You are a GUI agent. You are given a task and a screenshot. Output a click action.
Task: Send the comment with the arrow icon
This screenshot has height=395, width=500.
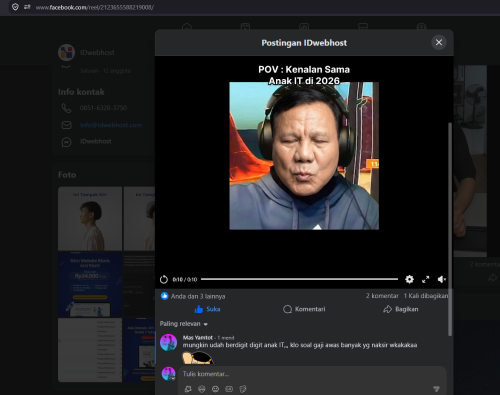pos(436,388)
